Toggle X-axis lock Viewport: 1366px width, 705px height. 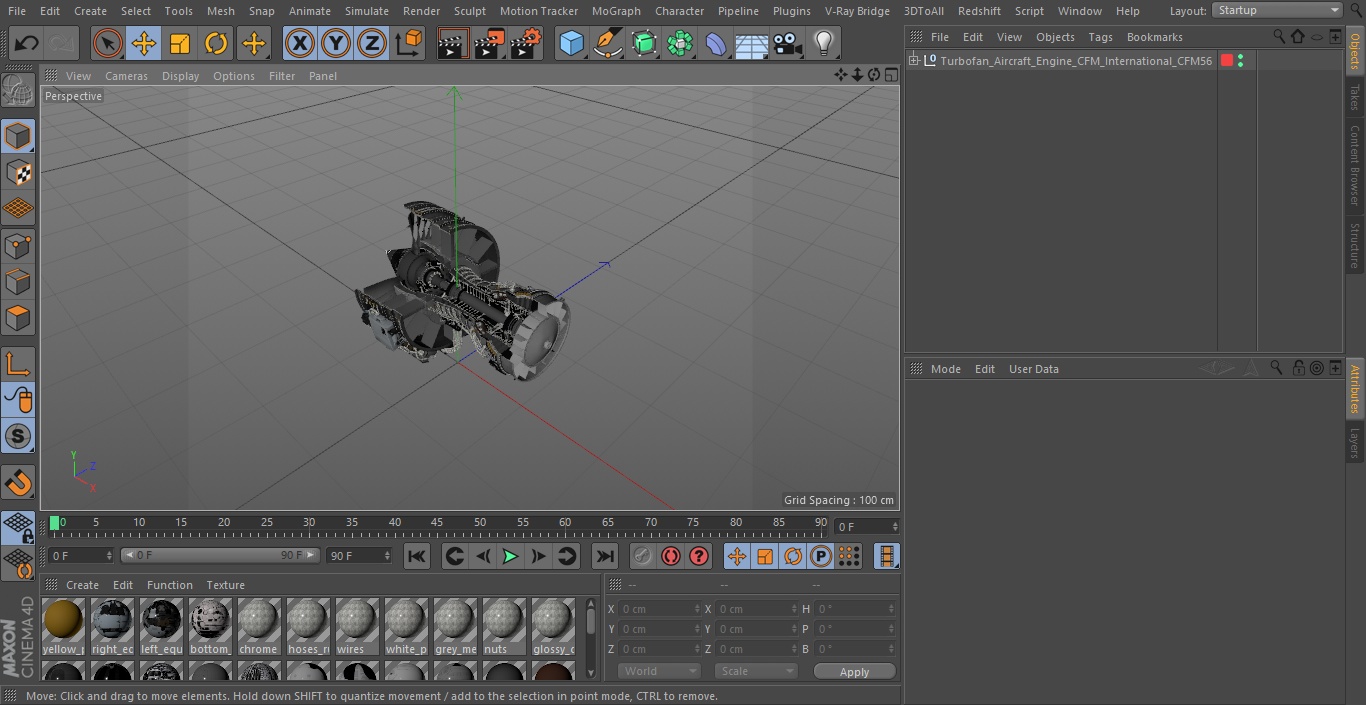click(x=299, y=43)
